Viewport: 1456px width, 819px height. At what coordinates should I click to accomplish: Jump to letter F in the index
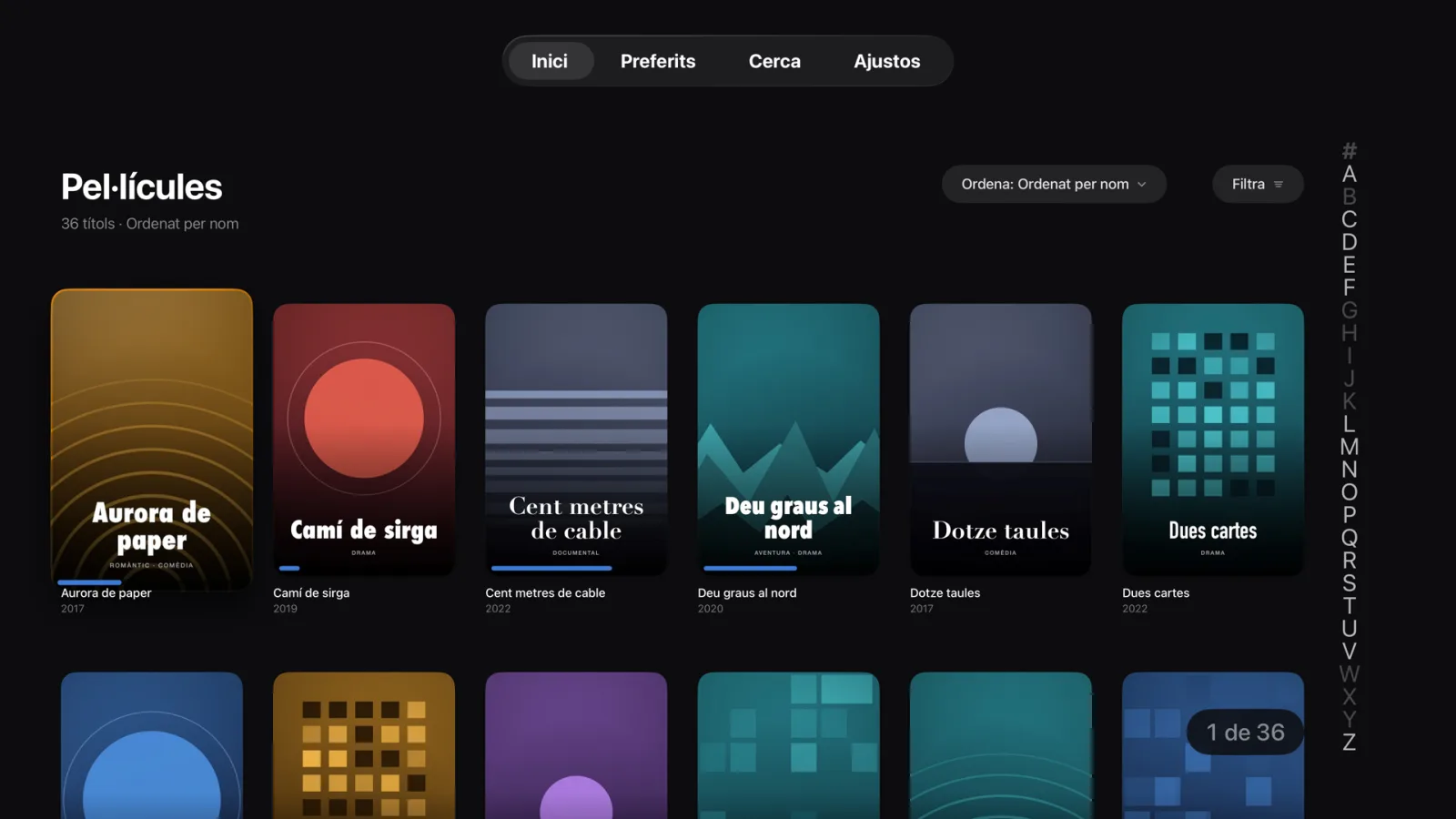click(x=1350, y=288)
